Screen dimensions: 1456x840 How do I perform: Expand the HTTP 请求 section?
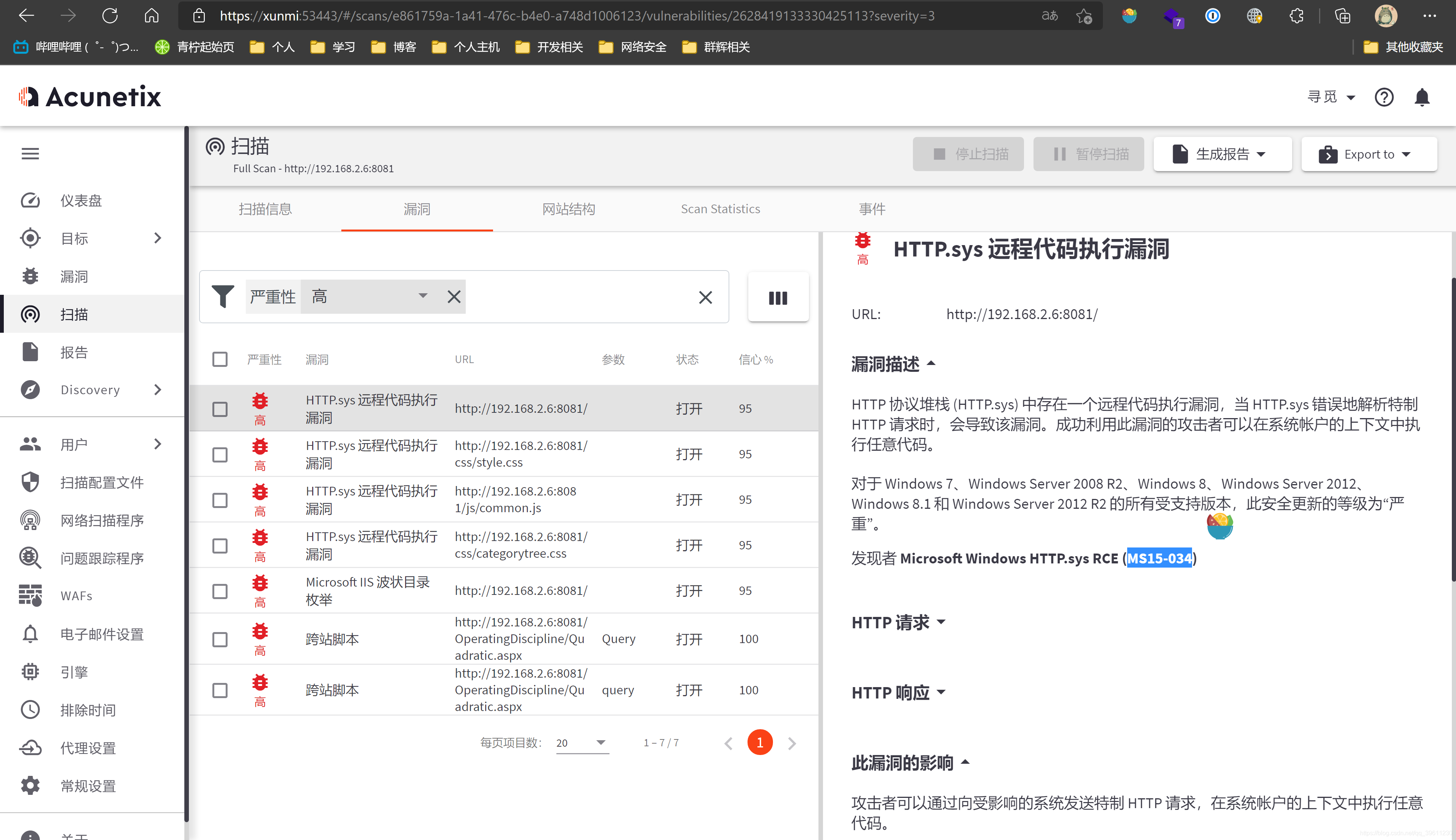point(898,623)
